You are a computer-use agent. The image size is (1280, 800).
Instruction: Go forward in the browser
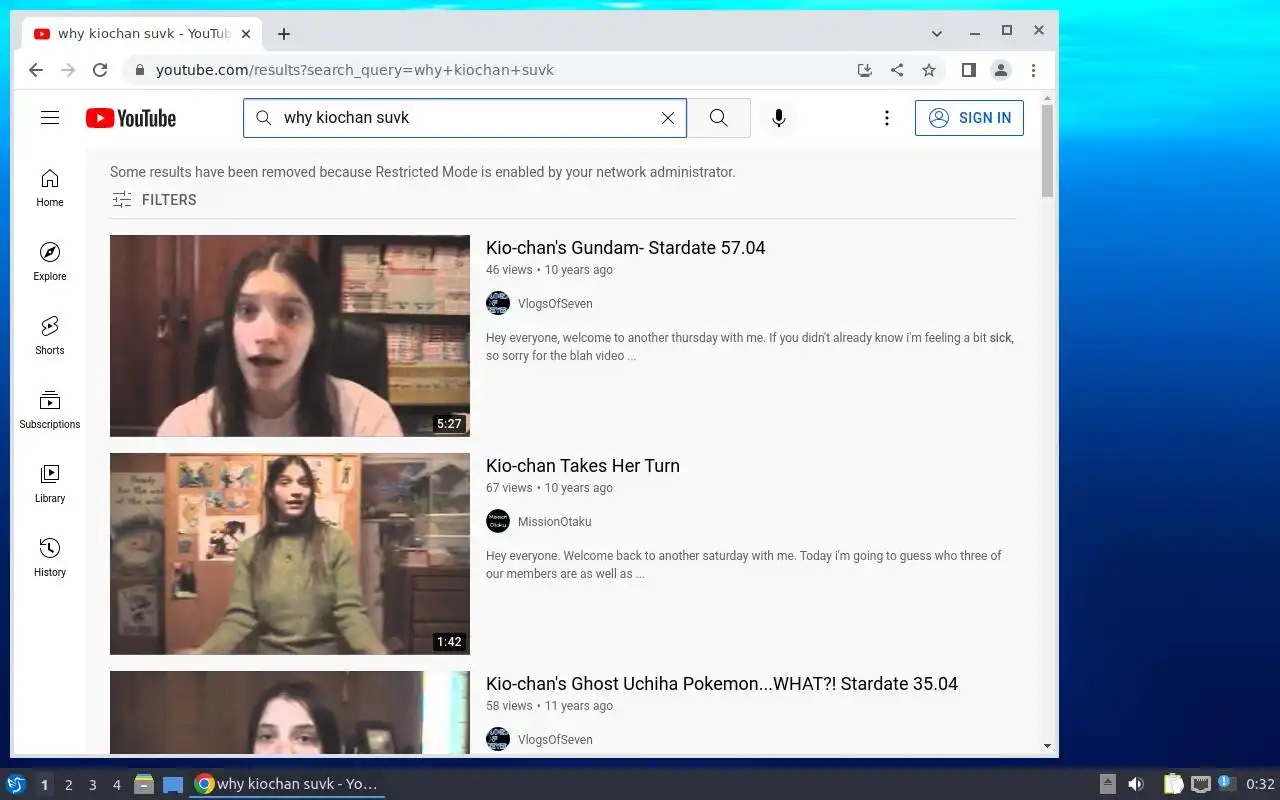pos(68,70)
